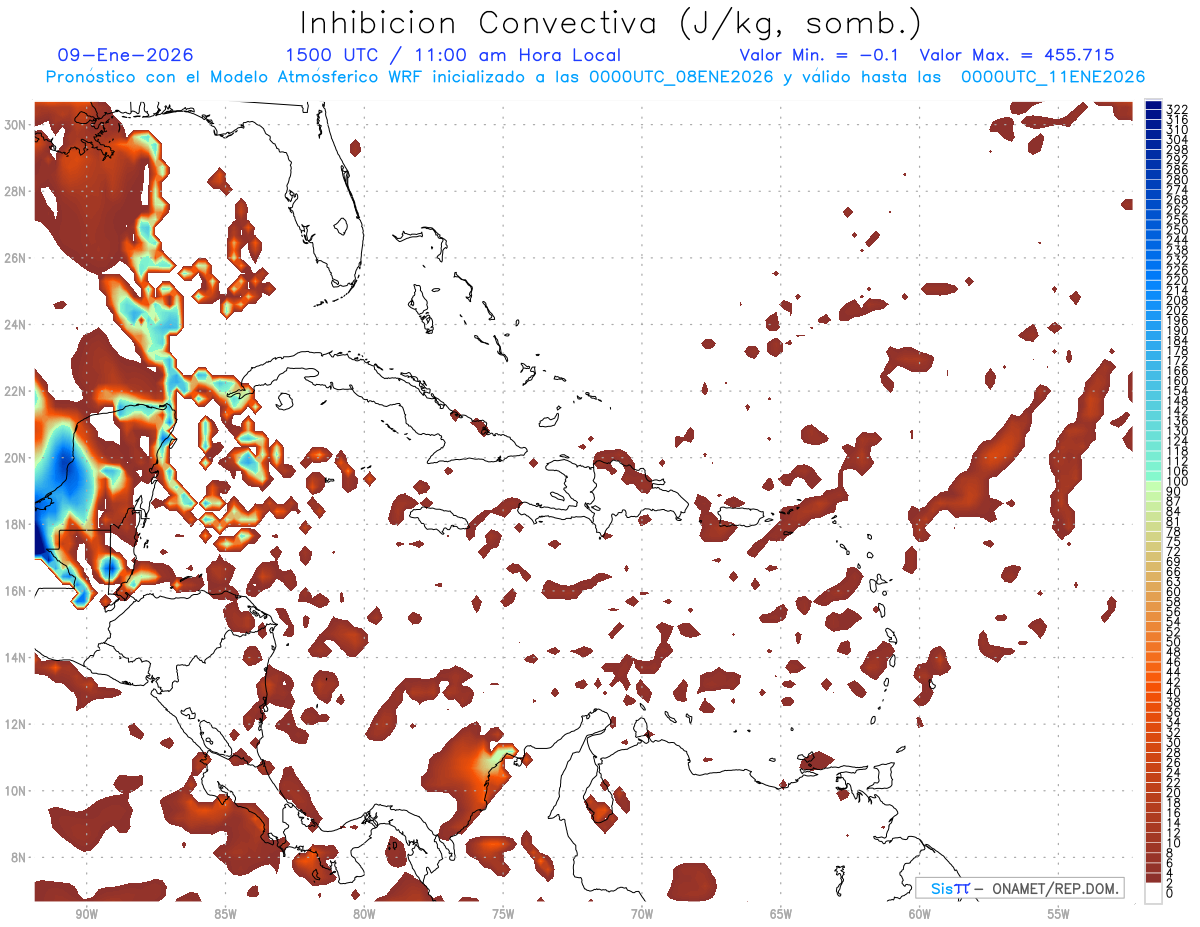Click the 90W longitude axis label

tap(86, 914)
